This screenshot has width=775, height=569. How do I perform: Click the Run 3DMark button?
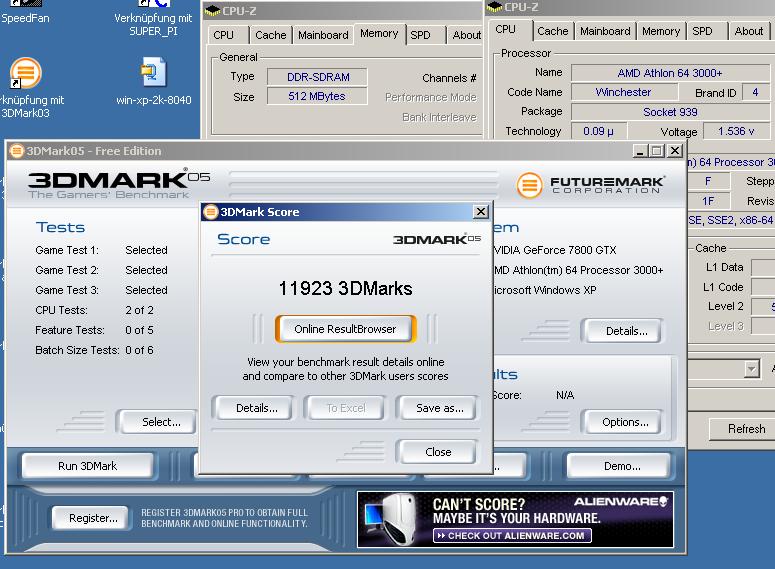(x=87, y=466)
